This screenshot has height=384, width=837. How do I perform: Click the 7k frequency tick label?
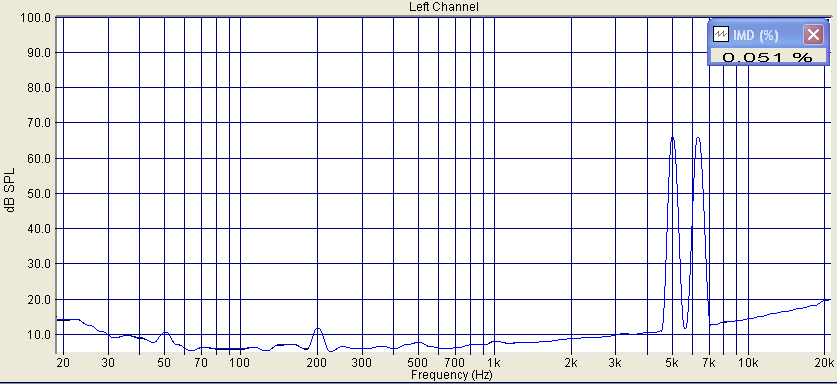click(709, 364)
